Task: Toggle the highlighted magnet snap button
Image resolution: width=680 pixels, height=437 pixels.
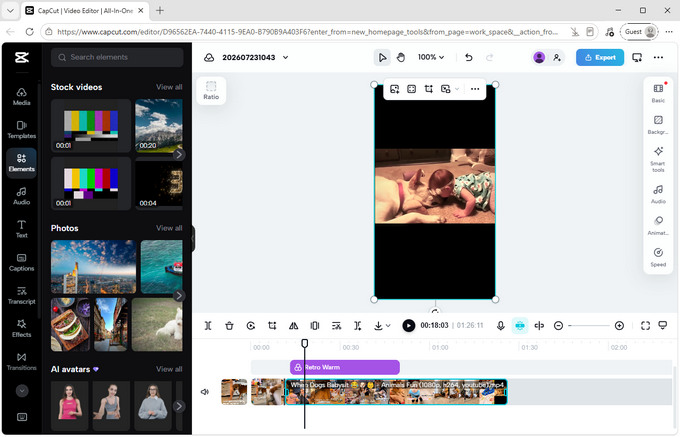Action: [520, 326]
